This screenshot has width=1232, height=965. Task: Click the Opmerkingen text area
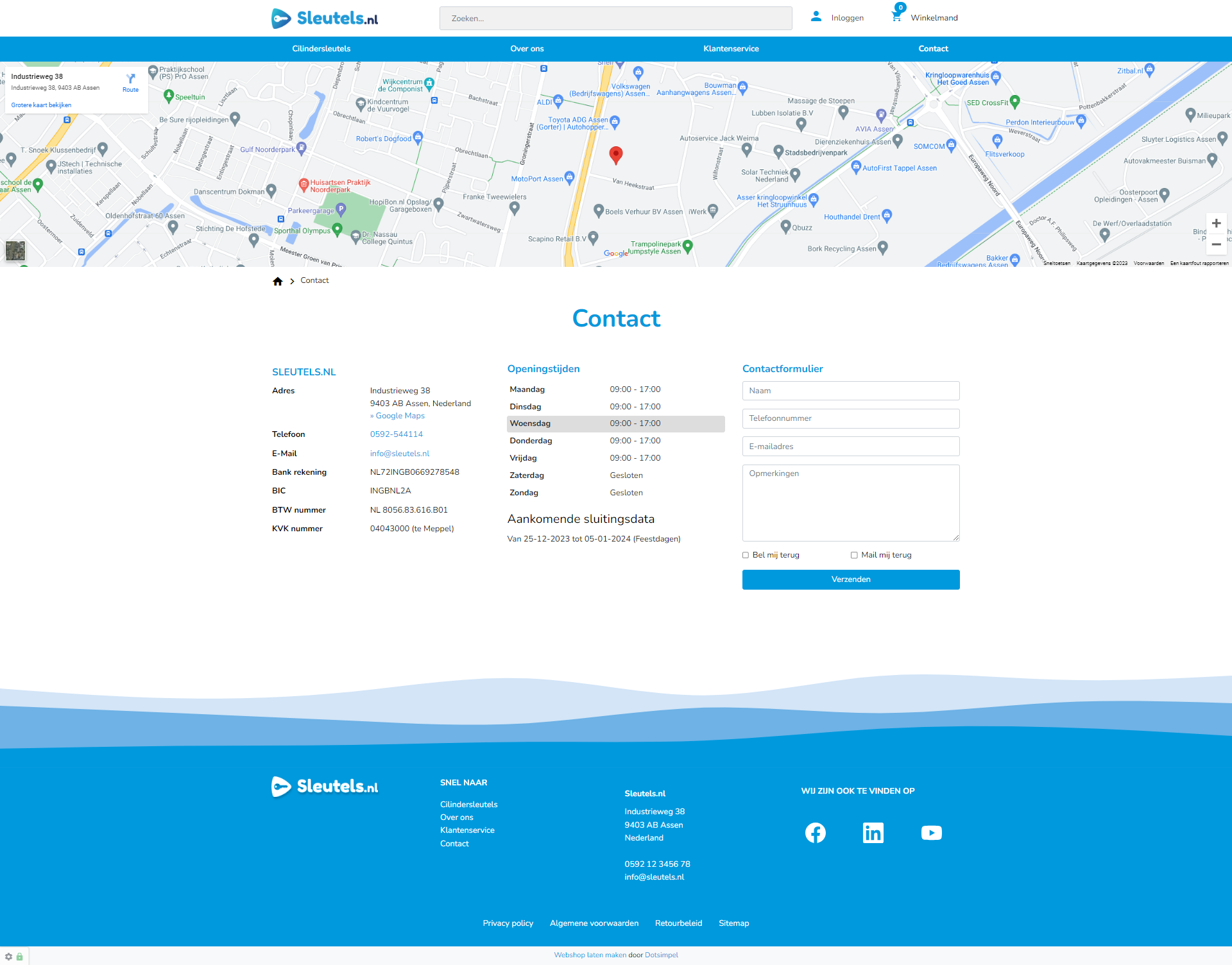tap(851, 503)
